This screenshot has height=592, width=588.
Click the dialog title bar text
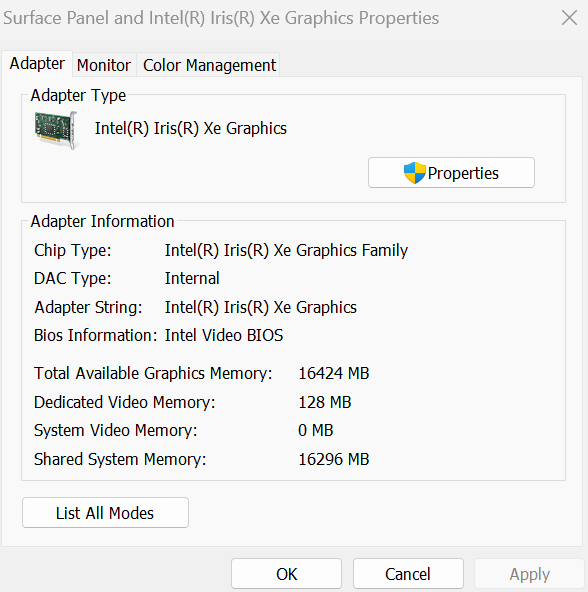tap(221, 18)
